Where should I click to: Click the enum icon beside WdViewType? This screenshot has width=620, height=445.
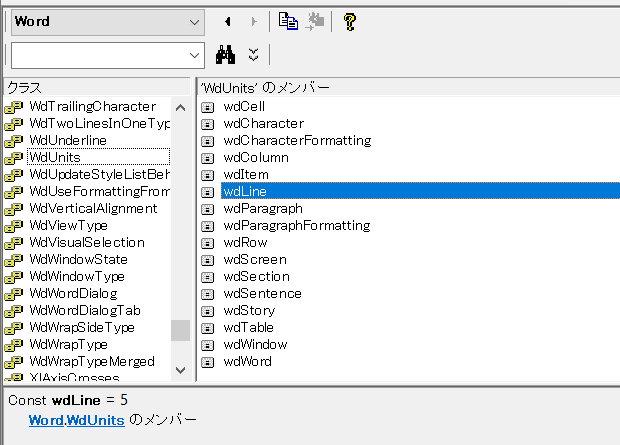pos(13,226)
